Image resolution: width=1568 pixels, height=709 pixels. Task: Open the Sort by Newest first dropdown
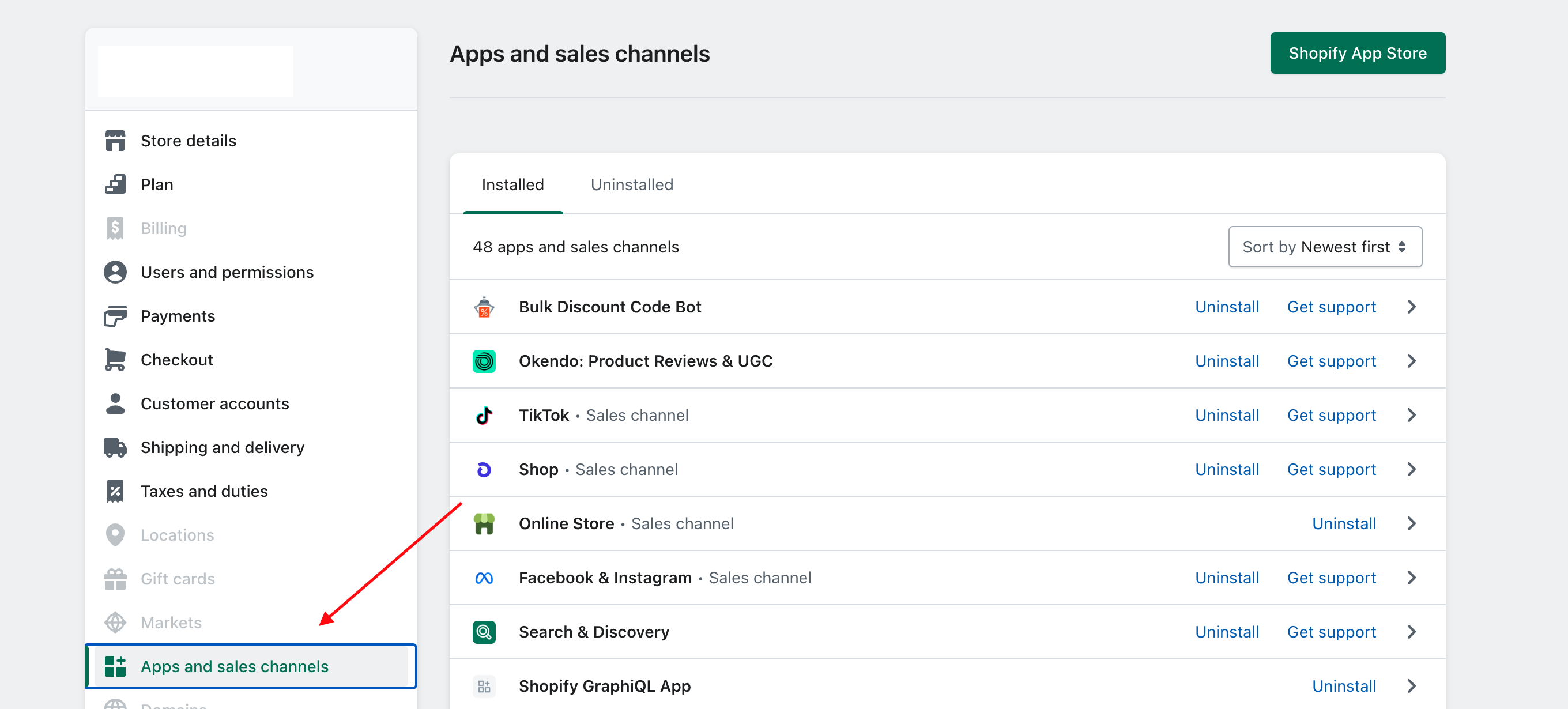click(1325, 247)
